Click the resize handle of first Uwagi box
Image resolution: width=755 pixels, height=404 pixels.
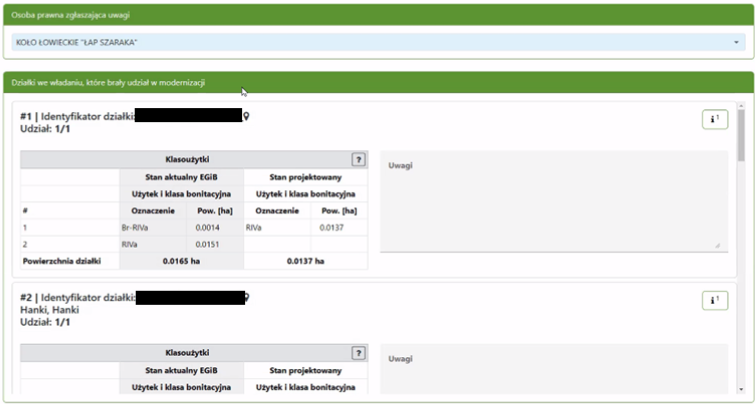tap(717, 245)
